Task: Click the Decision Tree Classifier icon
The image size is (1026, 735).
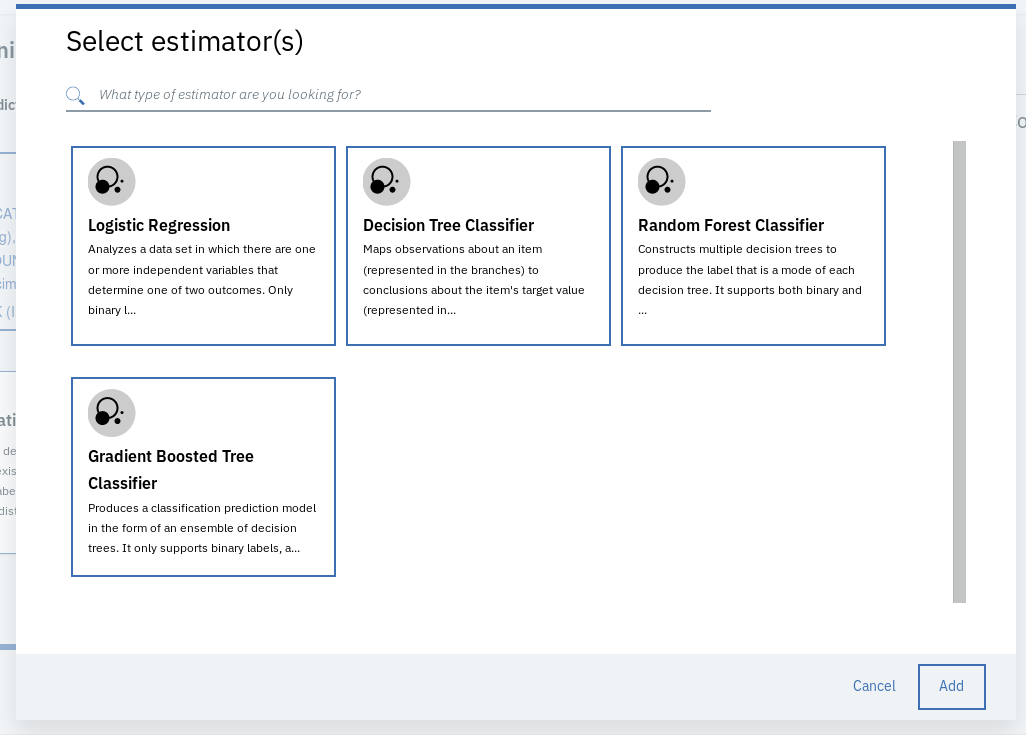Action: [387, 182]
